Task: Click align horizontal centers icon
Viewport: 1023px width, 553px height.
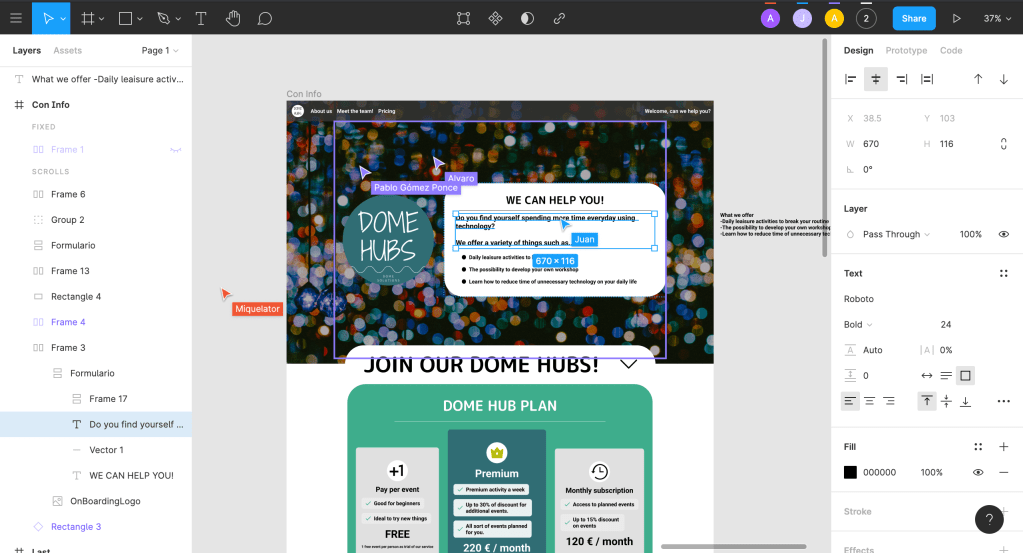Action: [876, 79]
